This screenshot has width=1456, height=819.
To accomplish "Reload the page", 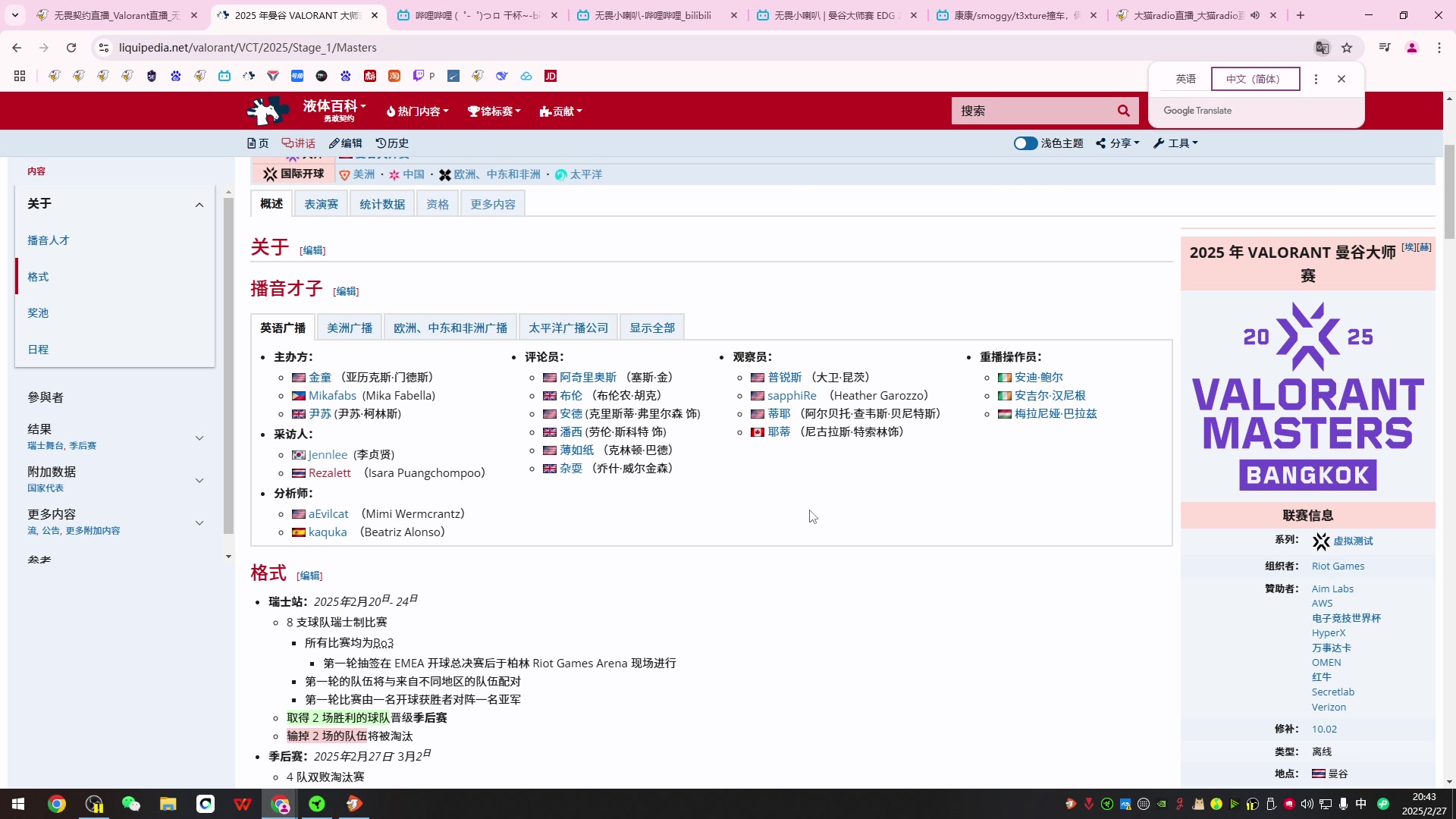I will 71,48.
